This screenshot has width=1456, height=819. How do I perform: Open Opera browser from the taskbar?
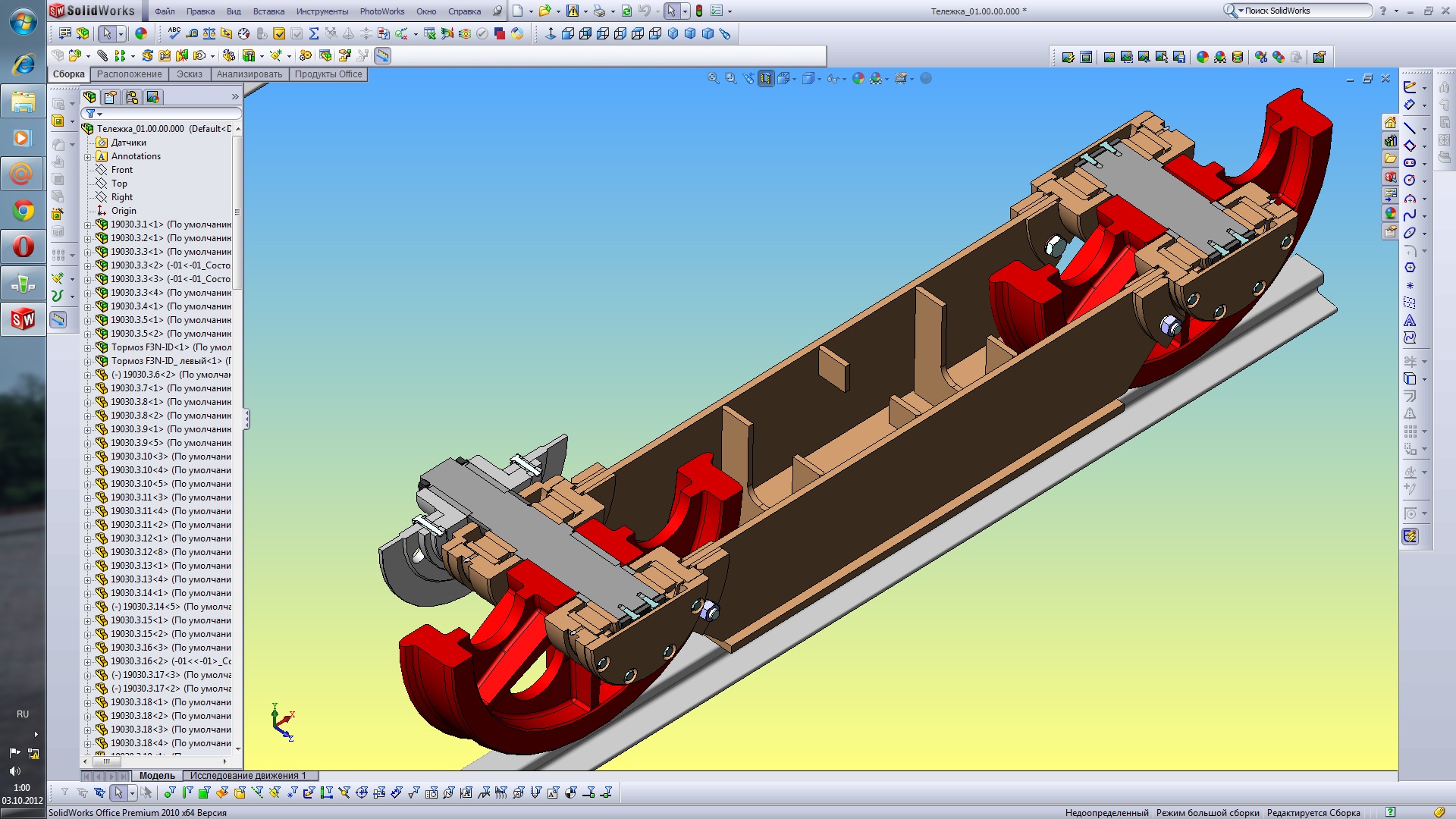pos(23,246)
